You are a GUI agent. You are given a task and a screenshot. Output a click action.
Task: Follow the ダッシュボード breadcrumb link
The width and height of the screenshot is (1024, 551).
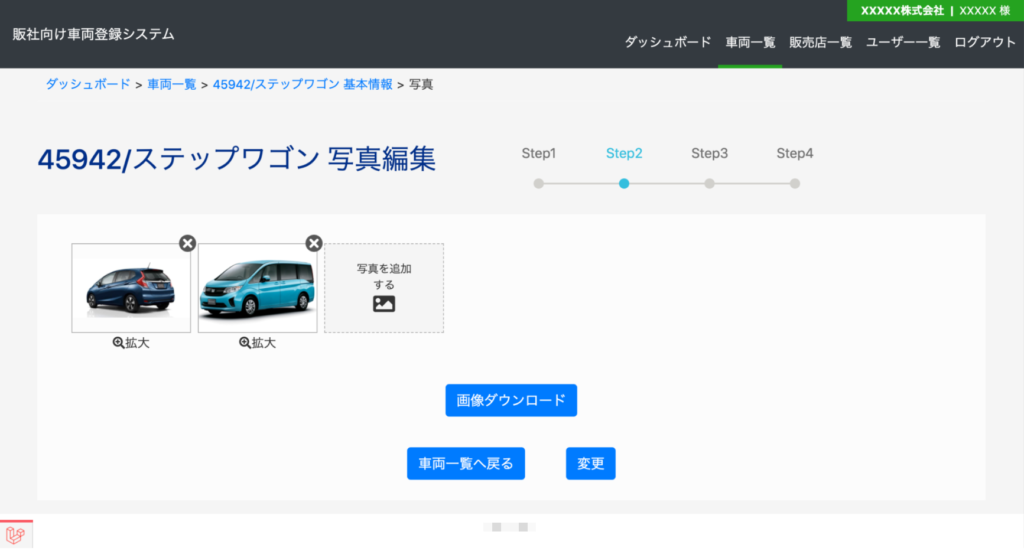pos(88,84)
